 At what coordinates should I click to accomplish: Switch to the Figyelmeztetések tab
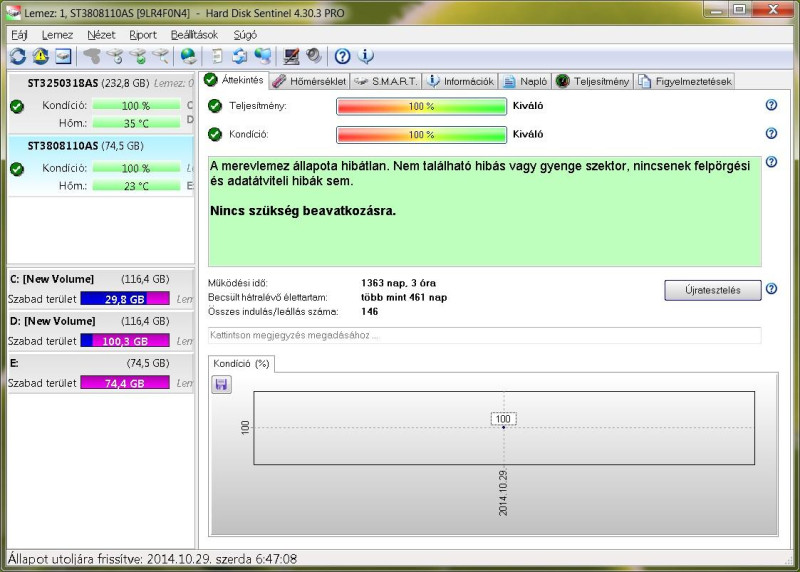(685, 81)
